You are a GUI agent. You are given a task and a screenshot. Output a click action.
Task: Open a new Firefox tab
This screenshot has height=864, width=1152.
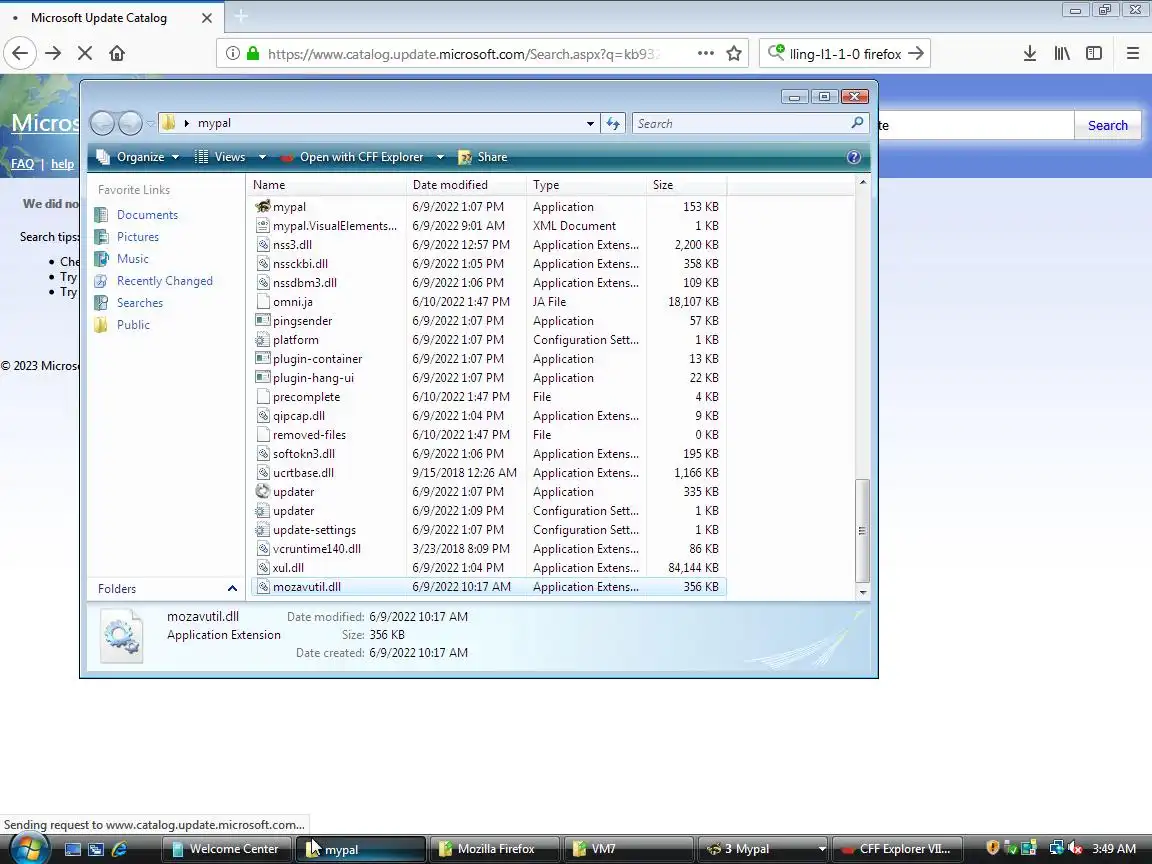241,16
